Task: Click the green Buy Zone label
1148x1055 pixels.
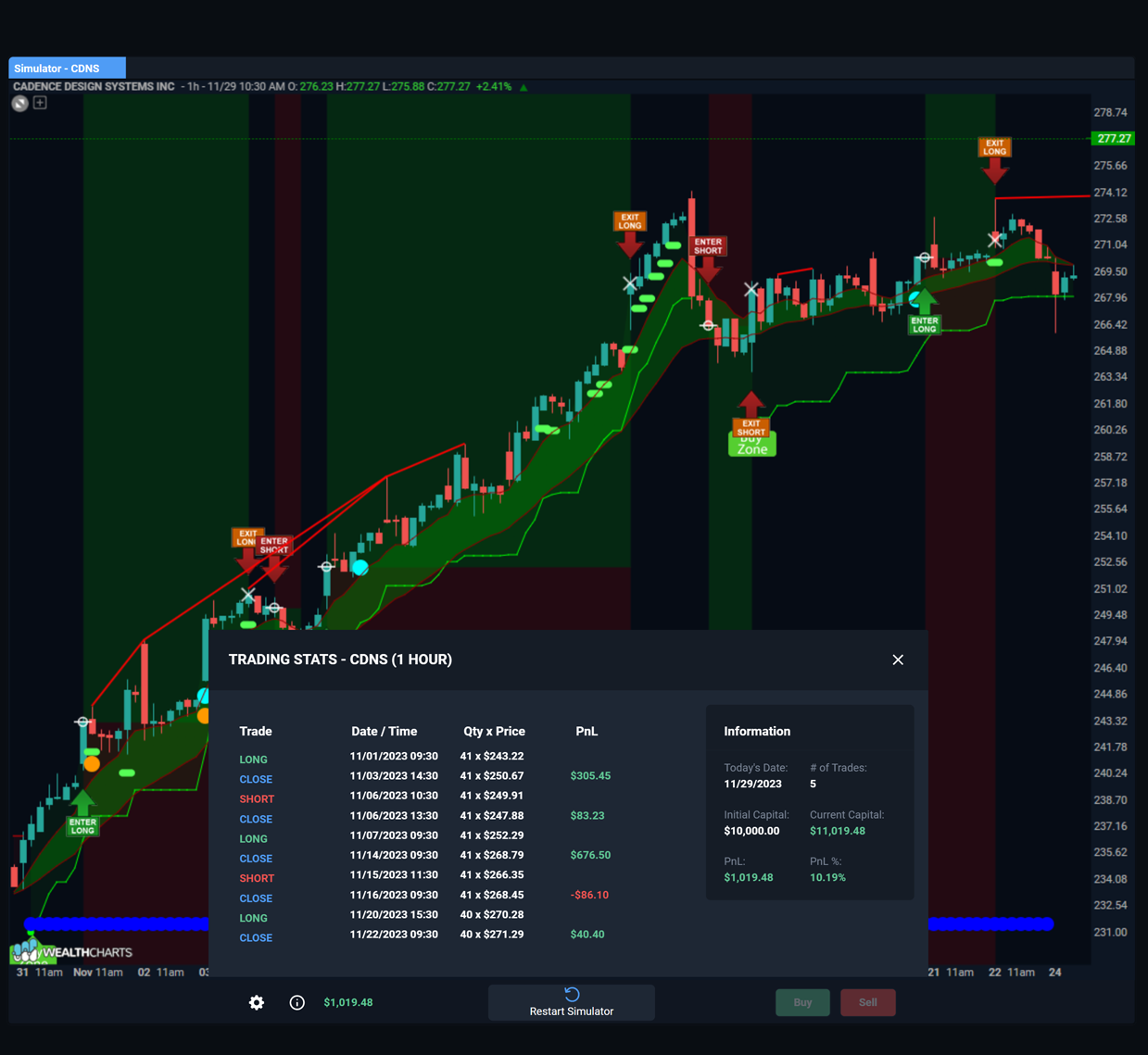Action: pos(752,446)
